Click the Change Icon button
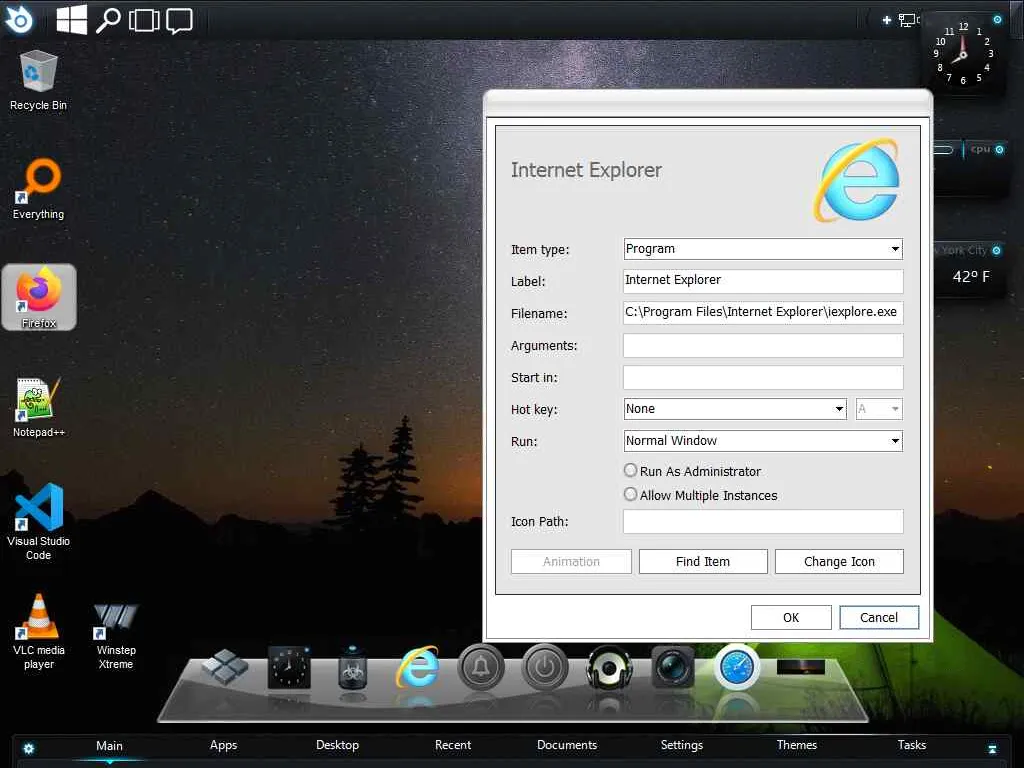1024x768 pixels. click(839, 562)
